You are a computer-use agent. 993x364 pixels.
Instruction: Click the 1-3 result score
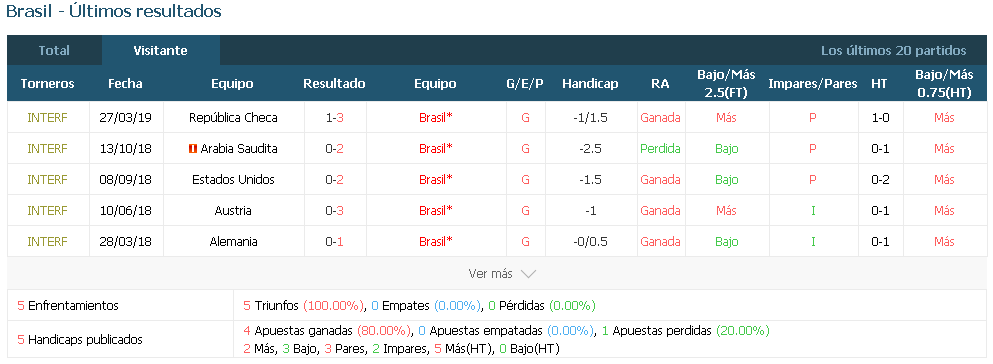[x=334, y=118]
